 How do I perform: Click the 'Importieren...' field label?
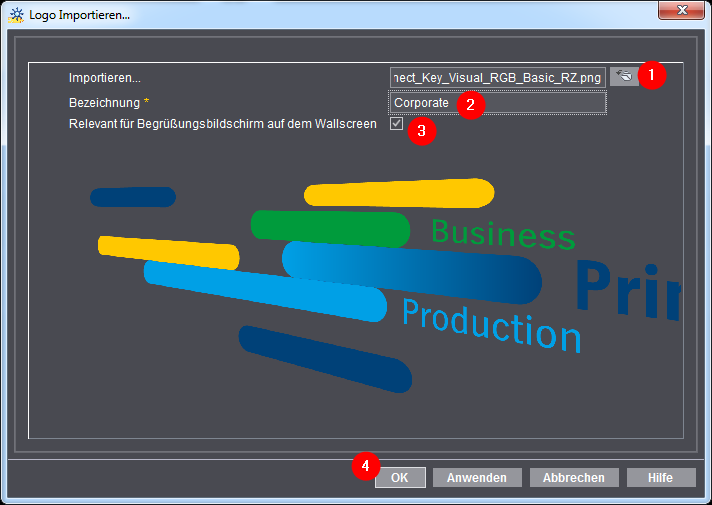pos(105,77)
